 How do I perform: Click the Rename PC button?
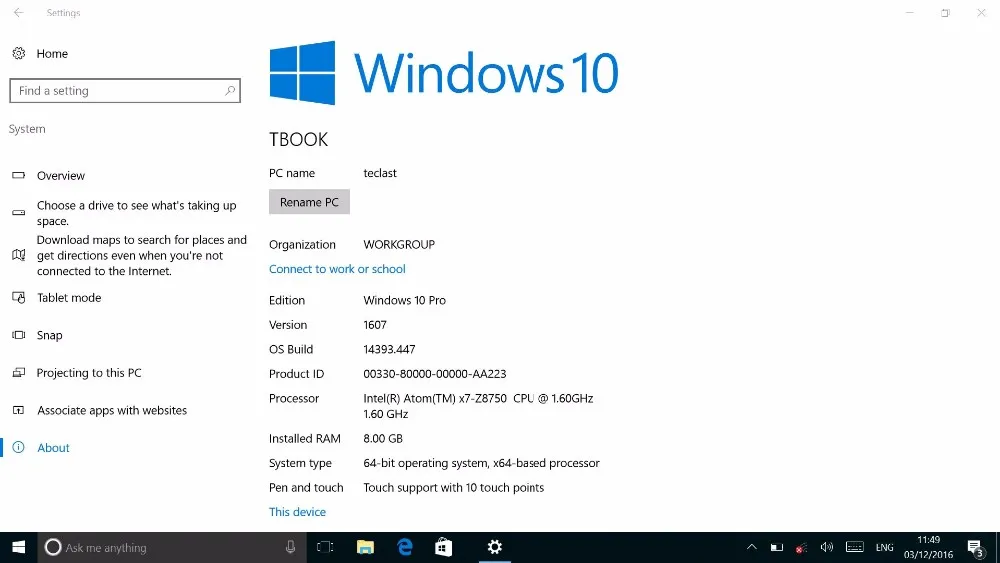[309, 202]
